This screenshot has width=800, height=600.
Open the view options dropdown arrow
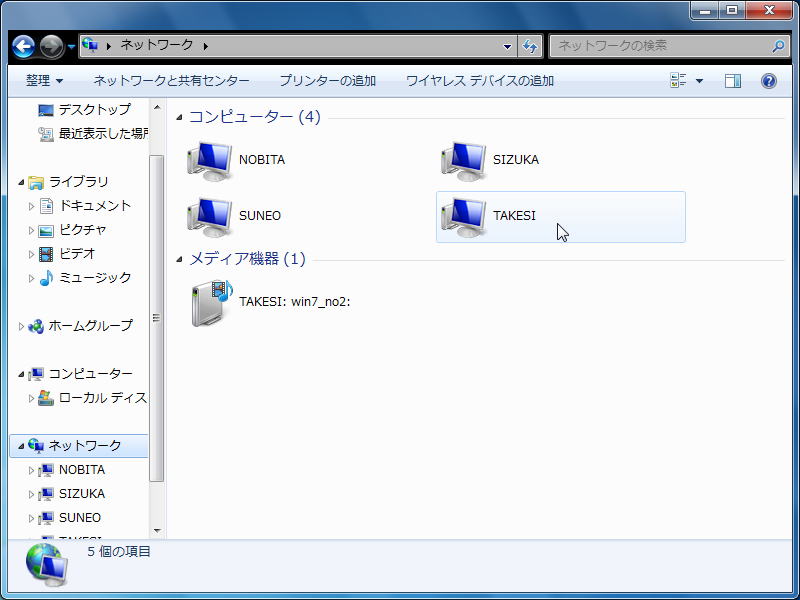pos(699,81)
